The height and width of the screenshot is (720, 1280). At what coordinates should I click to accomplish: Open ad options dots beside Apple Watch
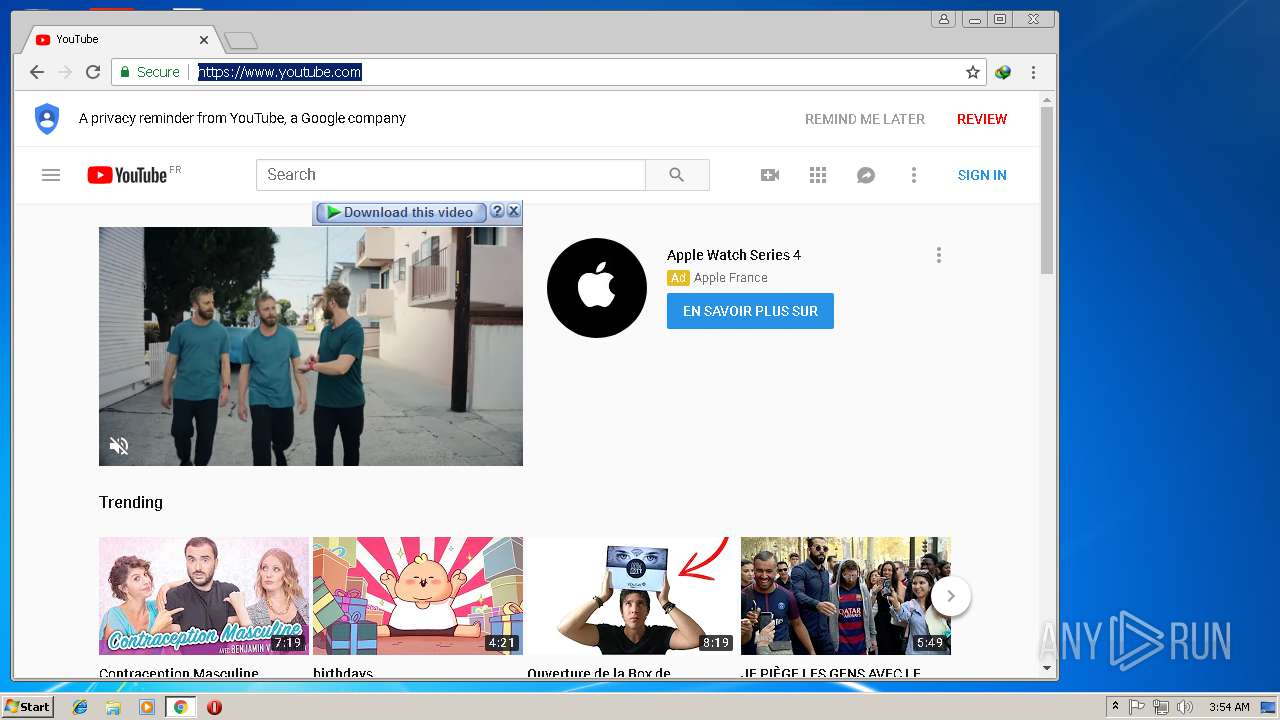[x=938, y=255]
